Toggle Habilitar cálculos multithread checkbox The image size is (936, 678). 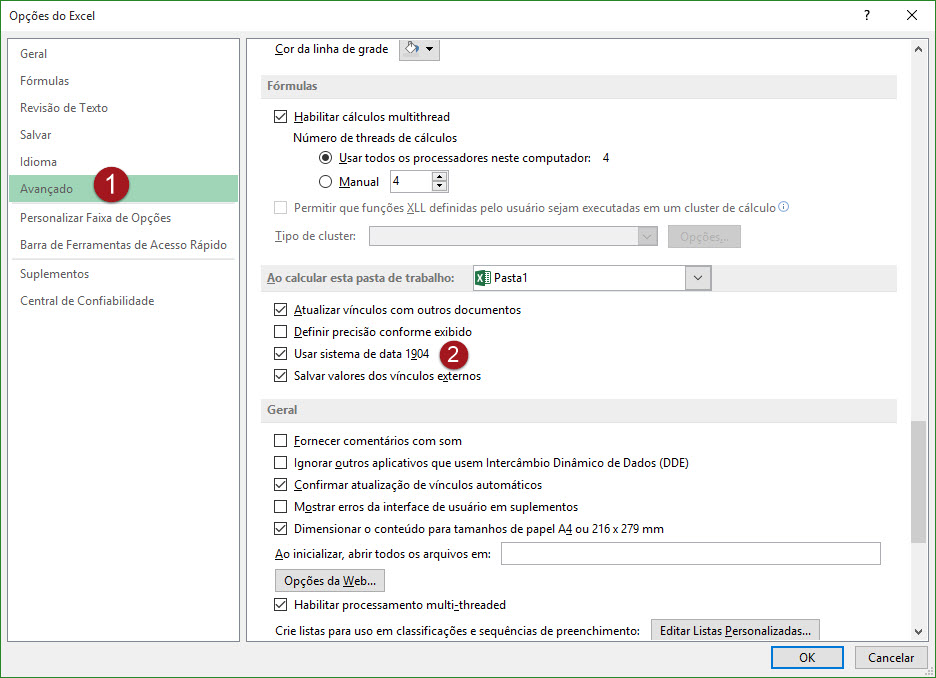click(281, 117)
